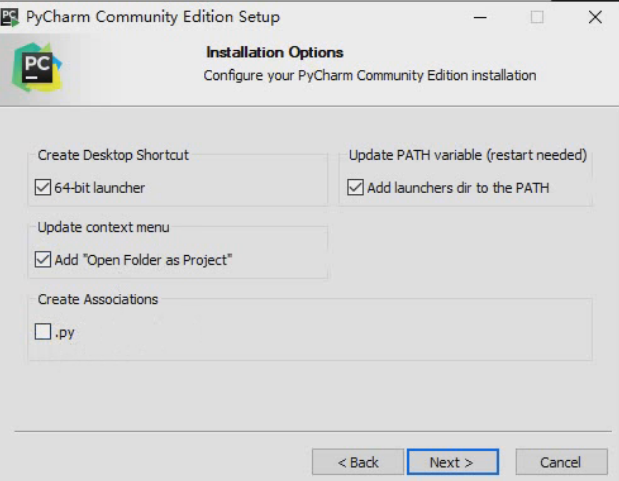Toggle Add launchers dir to PATH checkbox
619x481 pixels.
(x=355, y=188)
